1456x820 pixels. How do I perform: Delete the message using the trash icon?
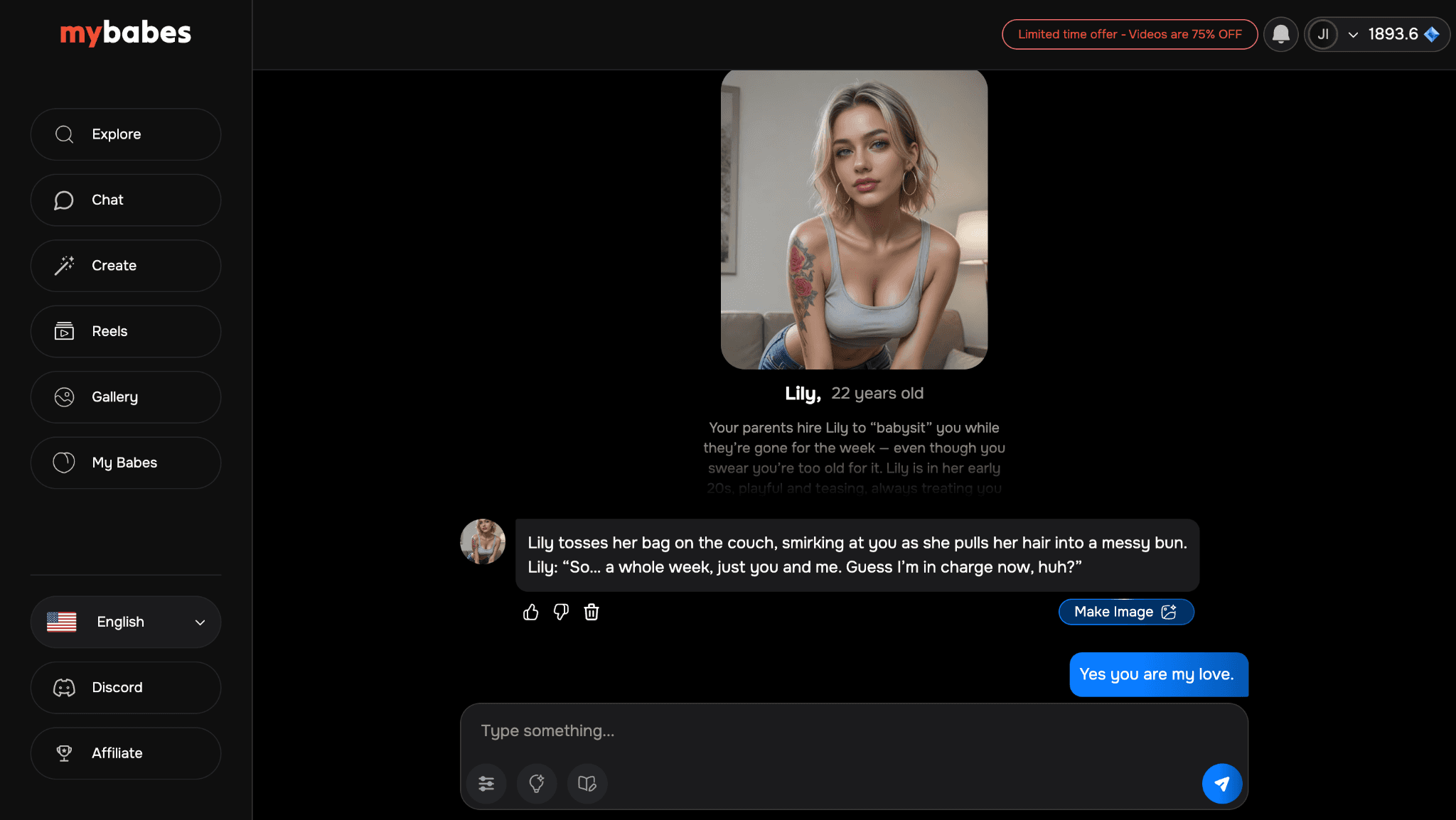[591, 612]
